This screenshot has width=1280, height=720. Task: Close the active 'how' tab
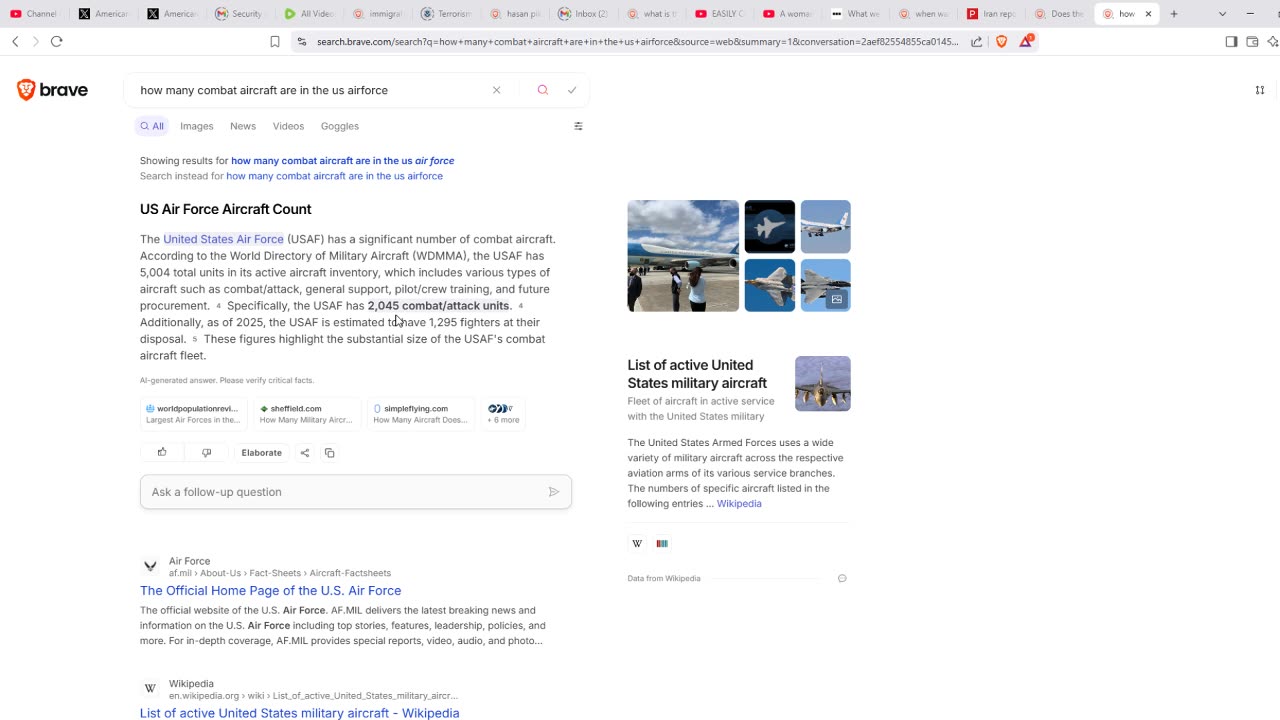point(1148,14)
